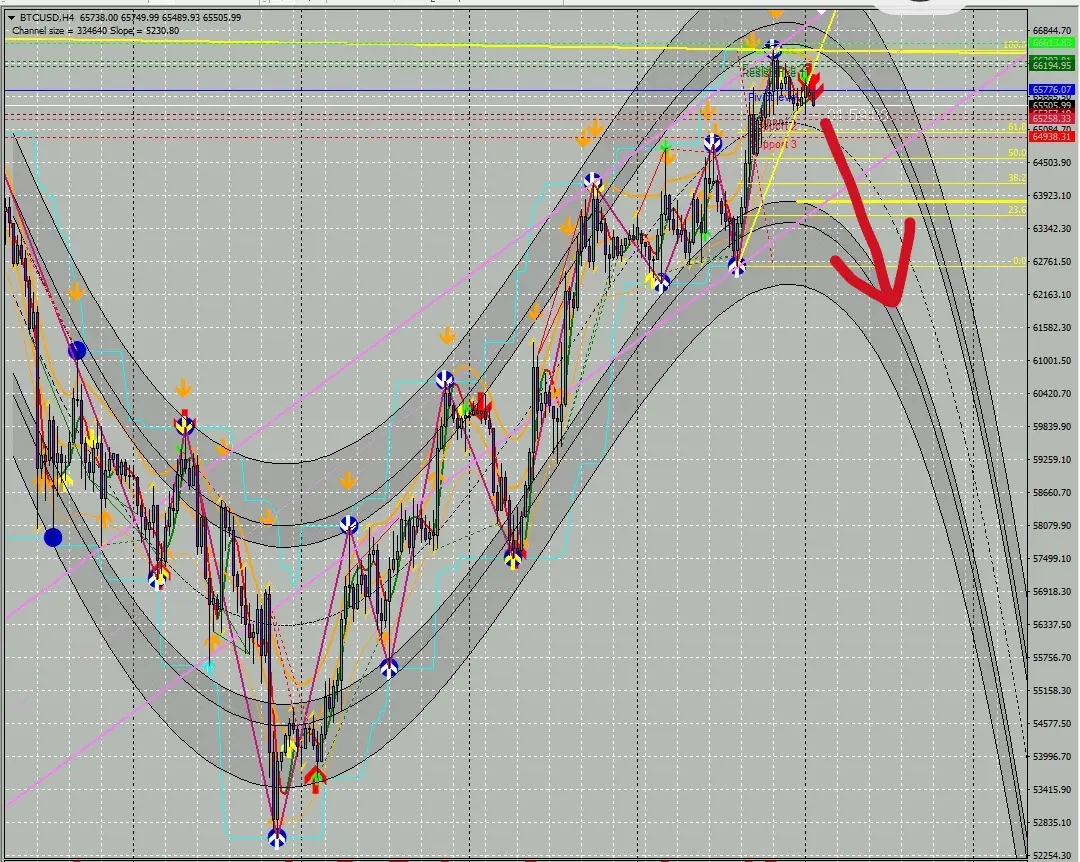
Task: Select the Fibonacci 61.8 level label
Action: [x=1016, y=127]
